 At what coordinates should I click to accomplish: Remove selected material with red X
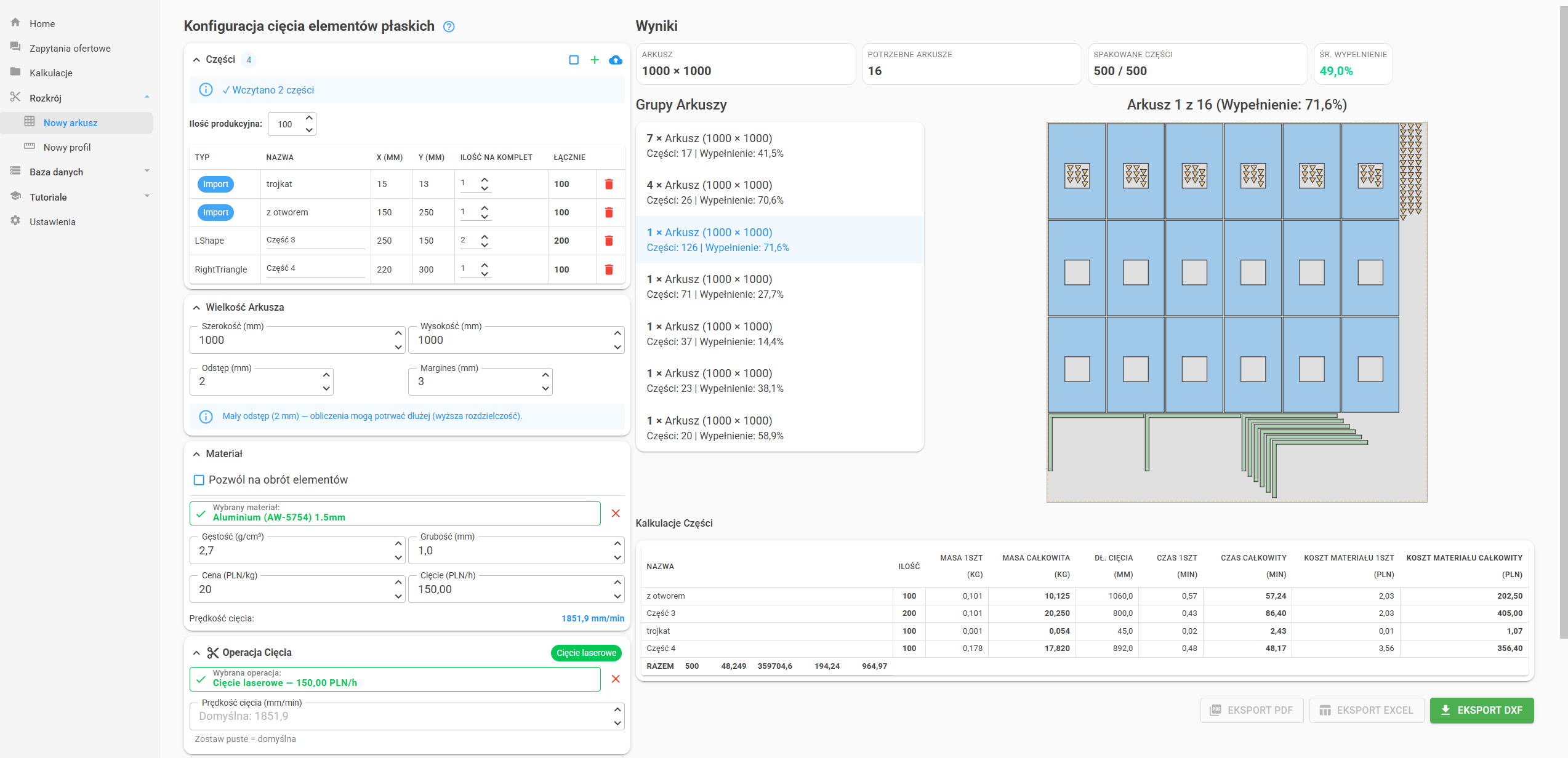(615, 513)
